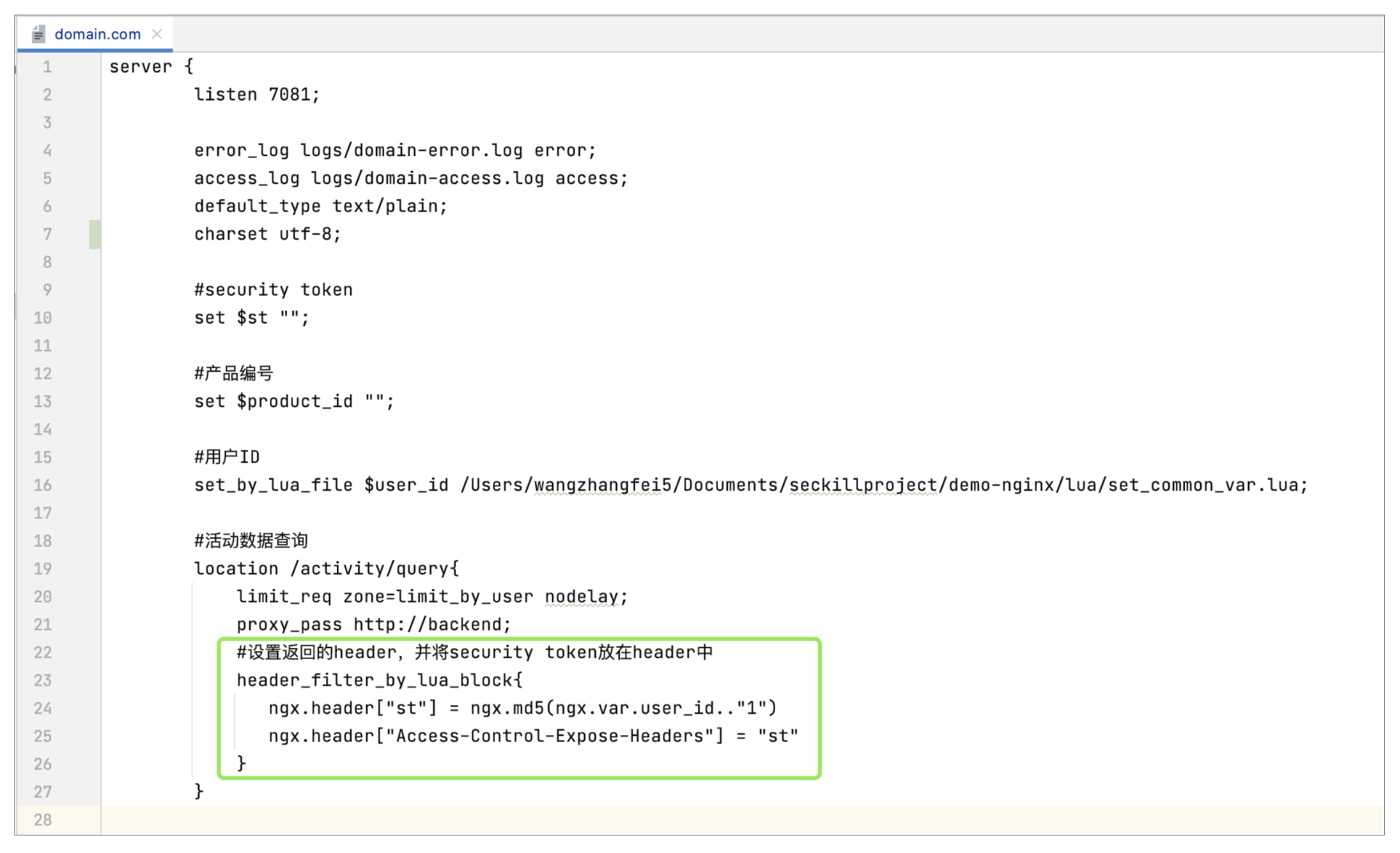Click the underlined seckillproject path segment
Image resolution: width=1400 pixels, height=853 pixels.
coord(863,486)
